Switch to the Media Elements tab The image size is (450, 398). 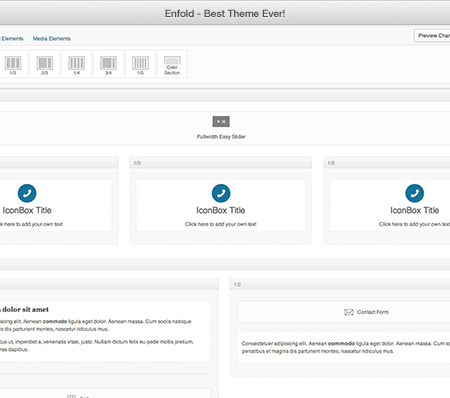[52, 39]
